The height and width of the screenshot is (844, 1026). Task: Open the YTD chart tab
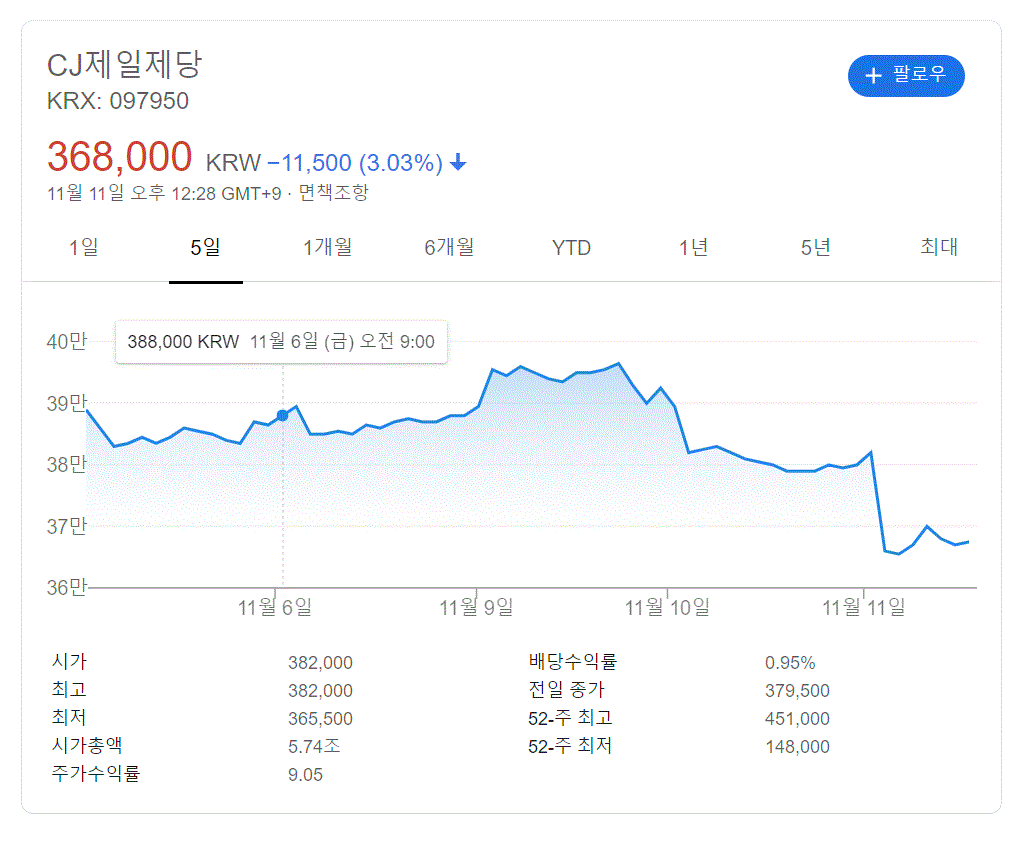(x=571, y=248)
